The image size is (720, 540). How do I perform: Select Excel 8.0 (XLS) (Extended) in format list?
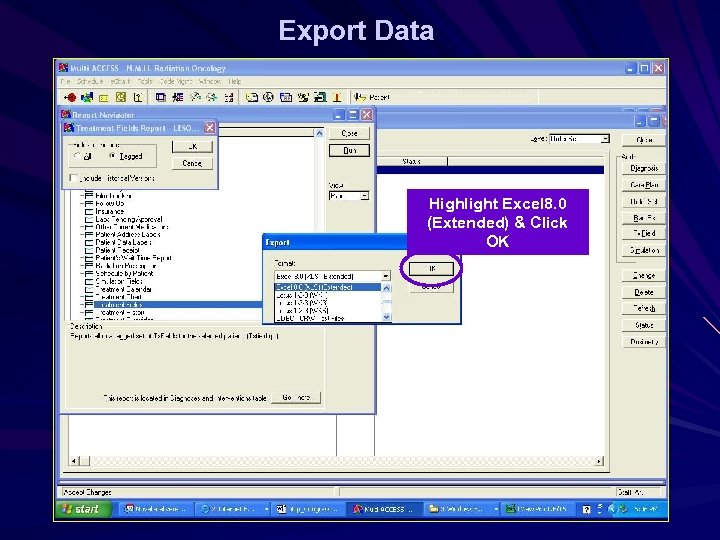(328, 287)
